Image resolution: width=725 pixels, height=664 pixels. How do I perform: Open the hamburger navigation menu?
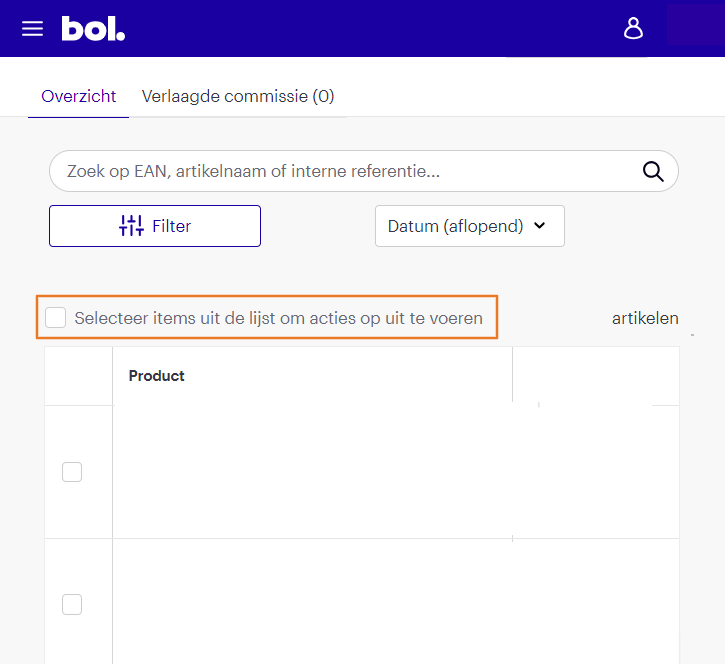click(x=33, y=29)
